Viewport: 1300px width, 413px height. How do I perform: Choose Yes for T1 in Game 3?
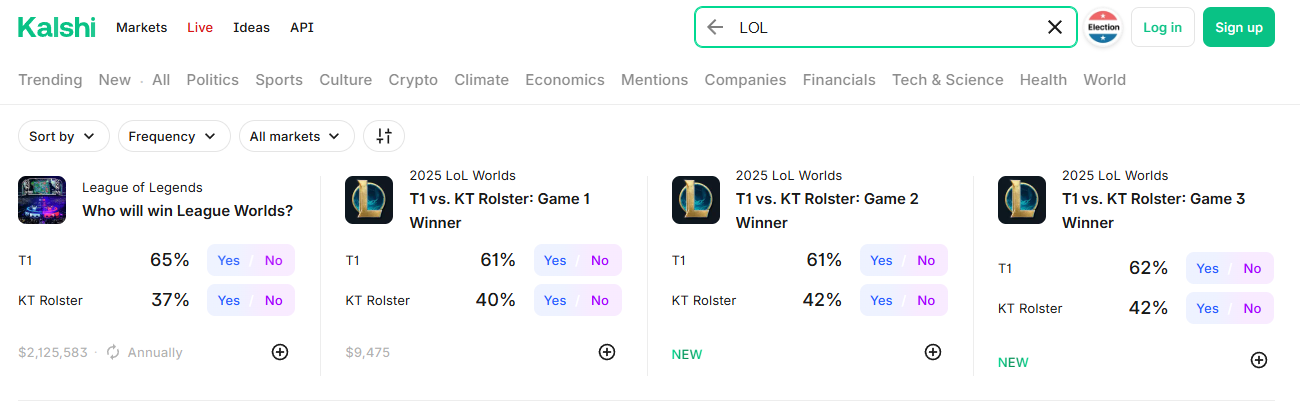[1208, 268]
